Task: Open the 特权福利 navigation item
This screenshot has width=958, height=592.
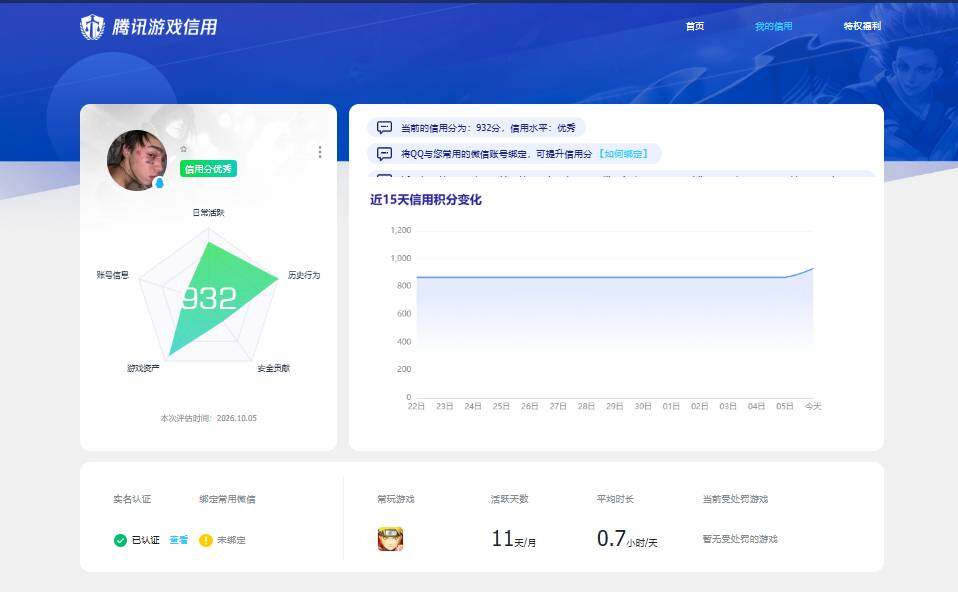Action: click(862, 26)
